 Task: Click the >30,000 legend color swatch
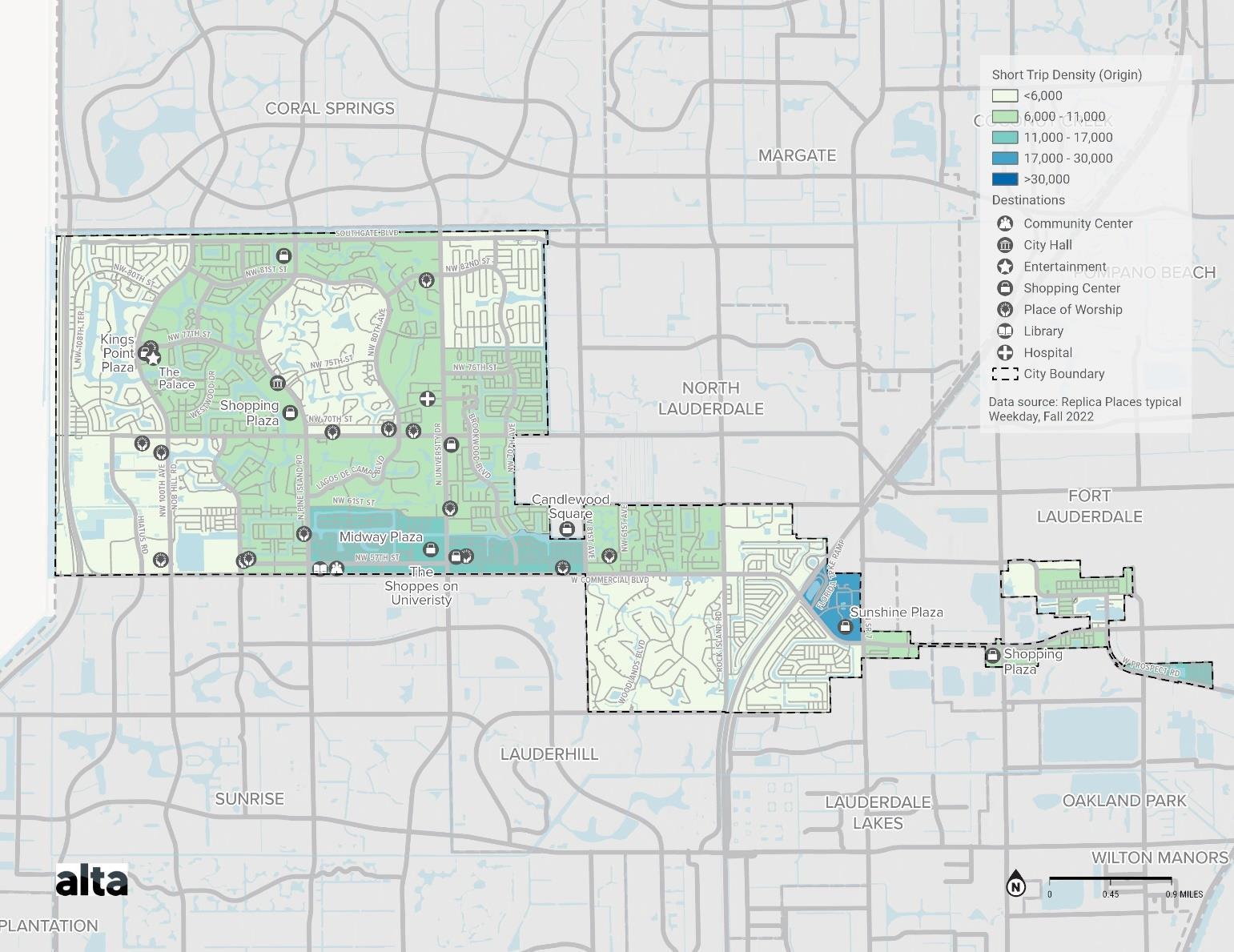click(x=1005, y=179)
